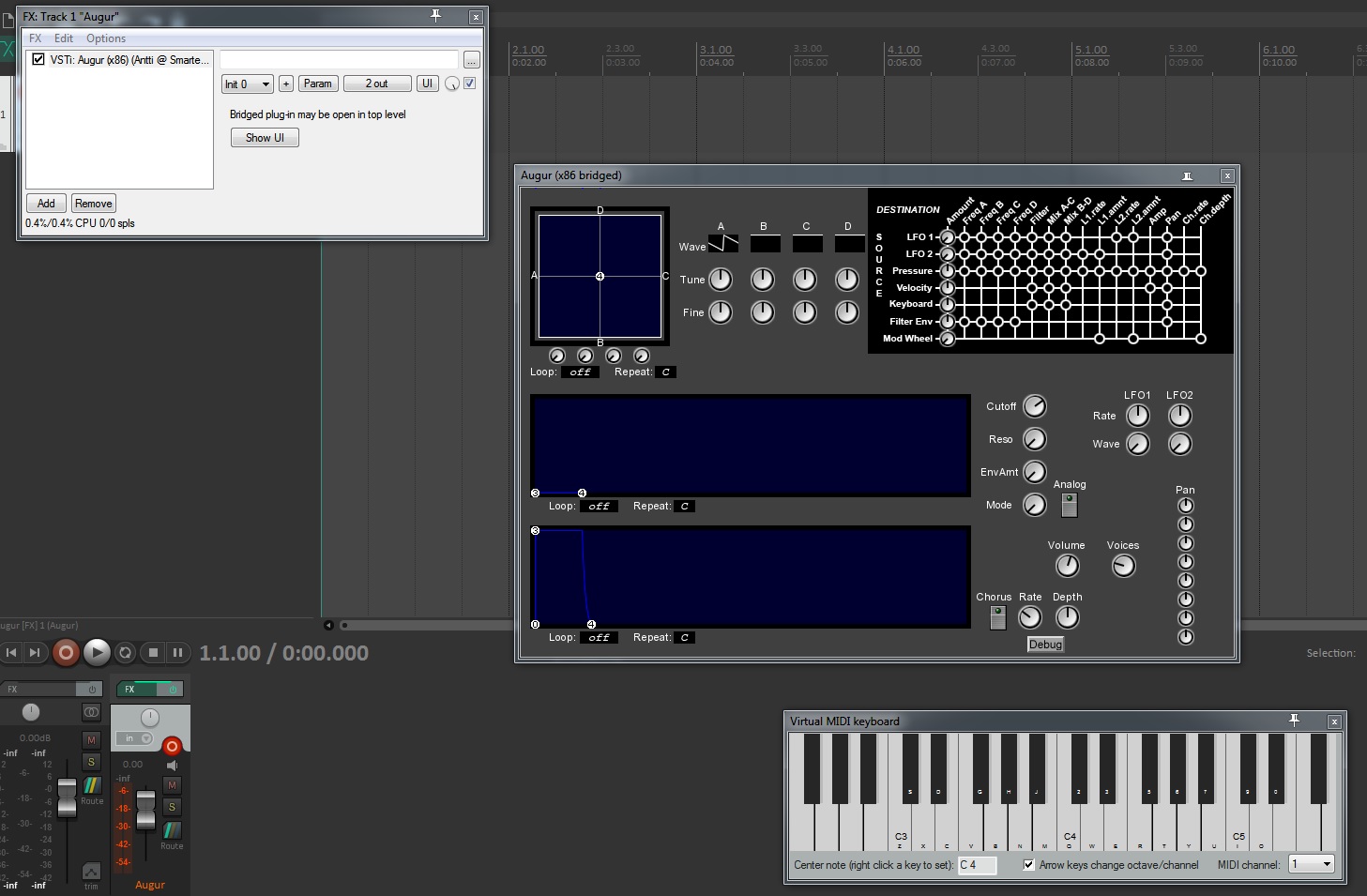Expand the MIDI channel dropdown

click(1313, 864)
